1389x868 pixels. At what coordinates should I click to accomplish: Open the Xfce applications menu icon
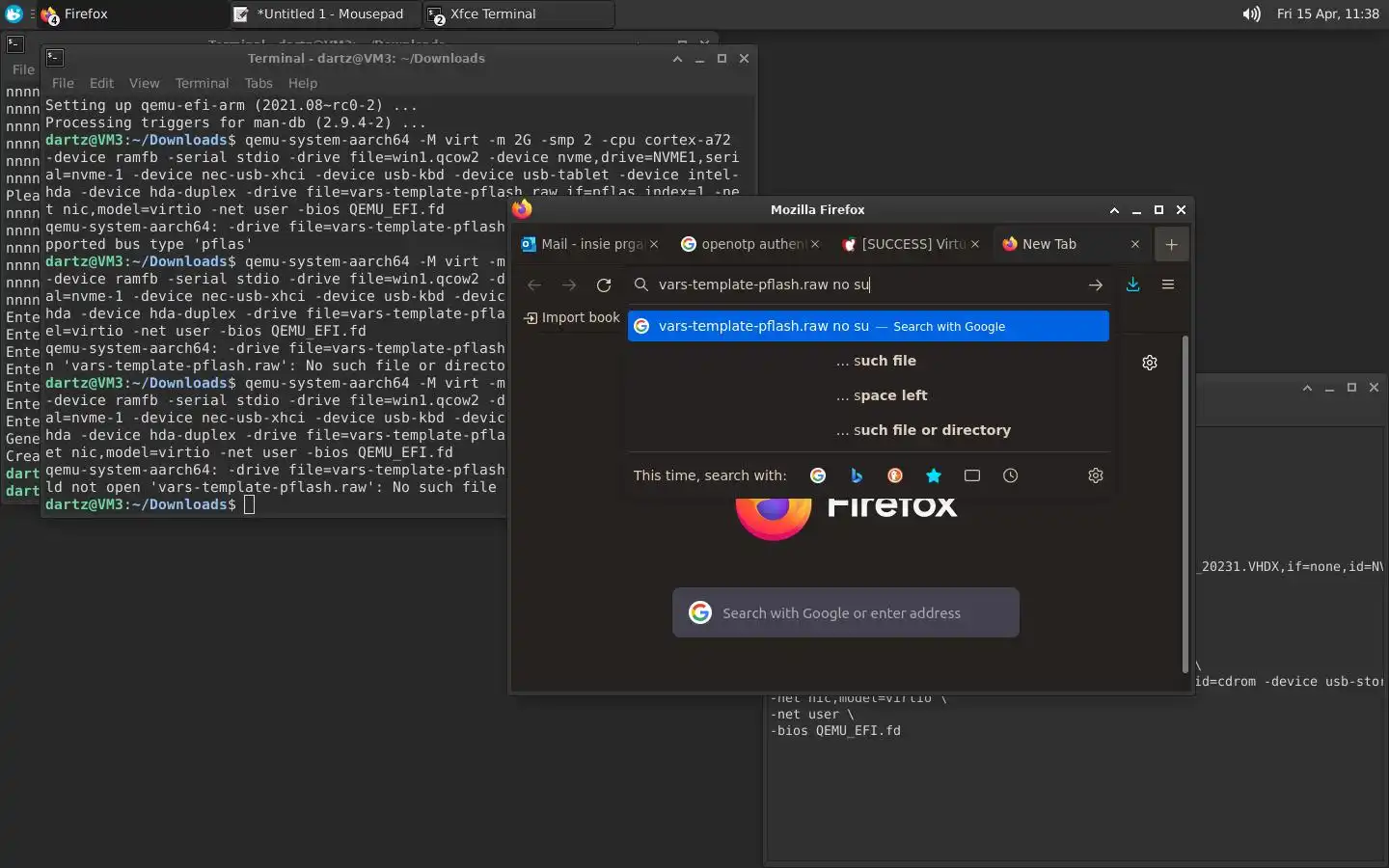click(14, 14)
